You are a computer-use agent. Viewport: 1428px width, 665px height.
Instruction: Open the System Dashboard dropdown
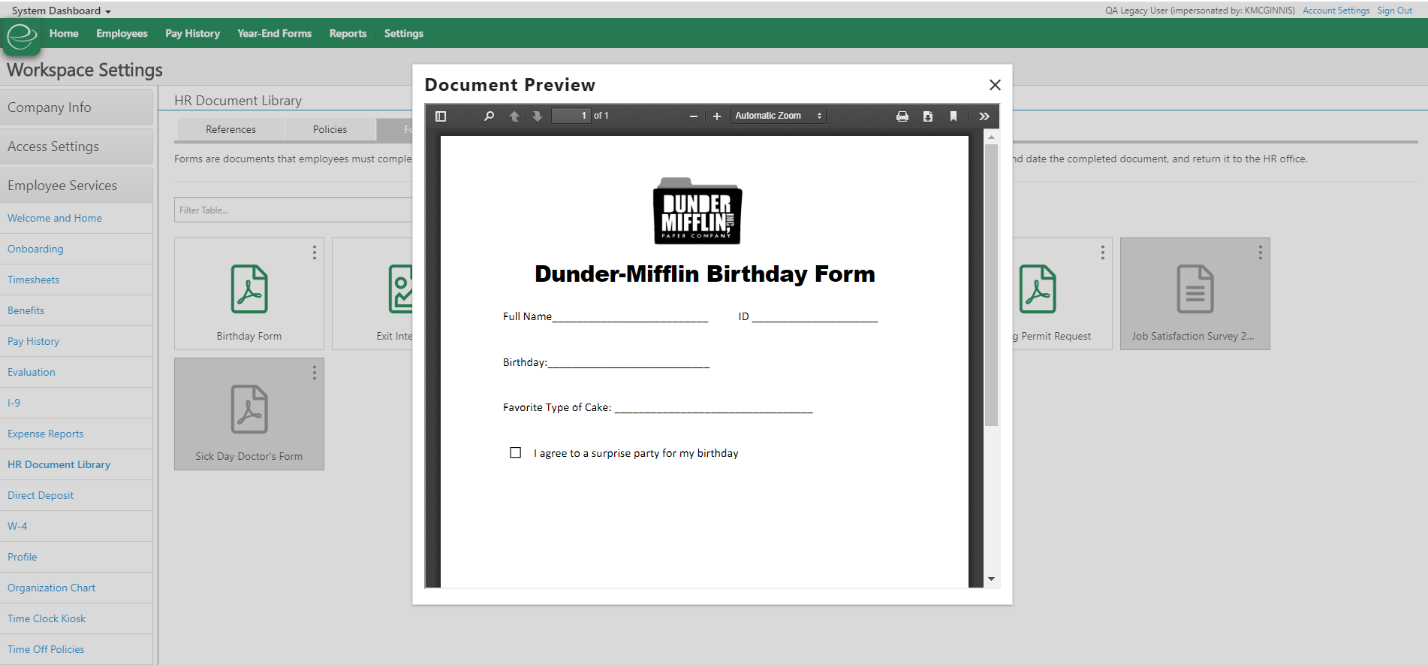point(61,10)
